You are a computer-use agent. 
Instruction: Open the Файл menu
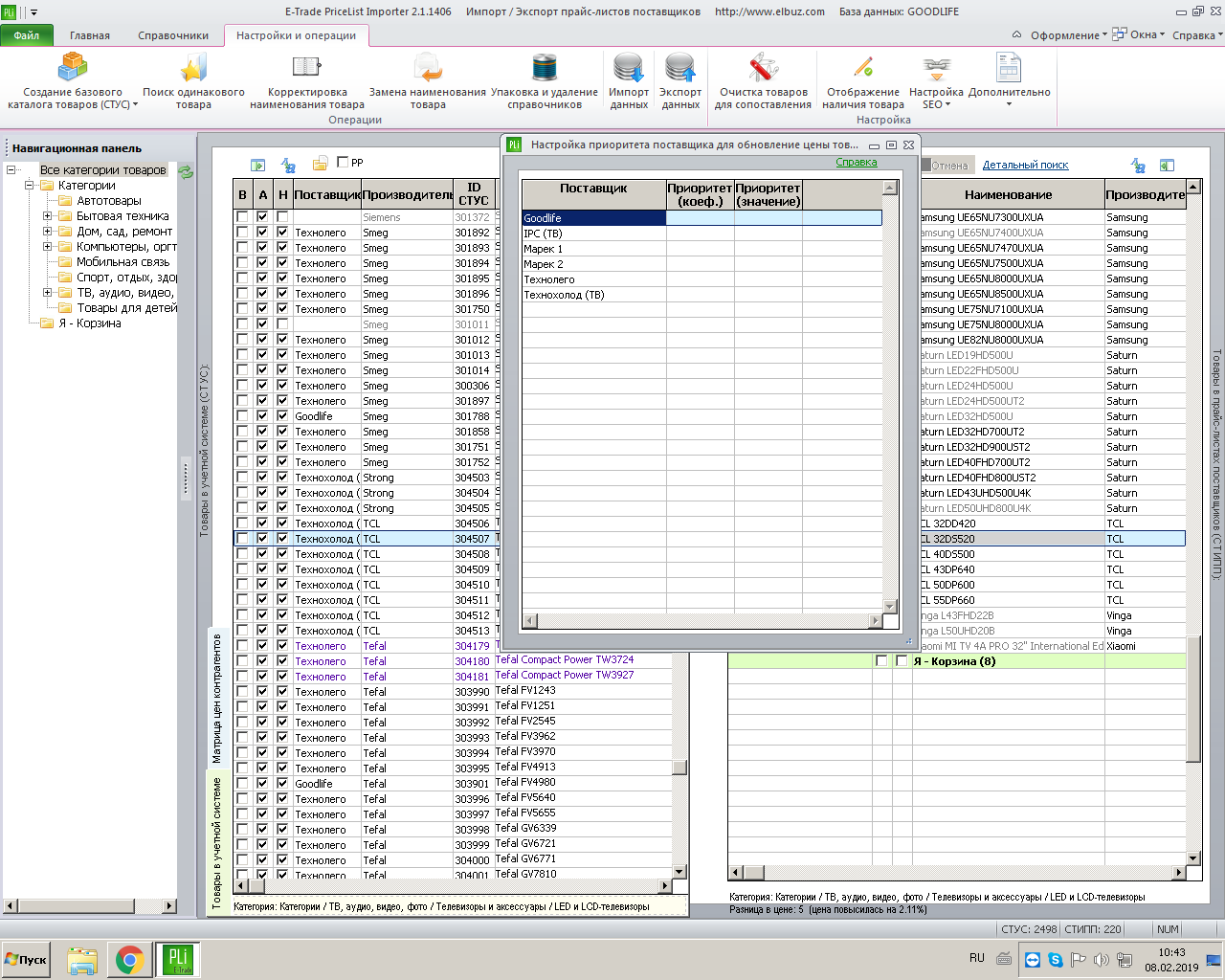click(x=27, y=35)
